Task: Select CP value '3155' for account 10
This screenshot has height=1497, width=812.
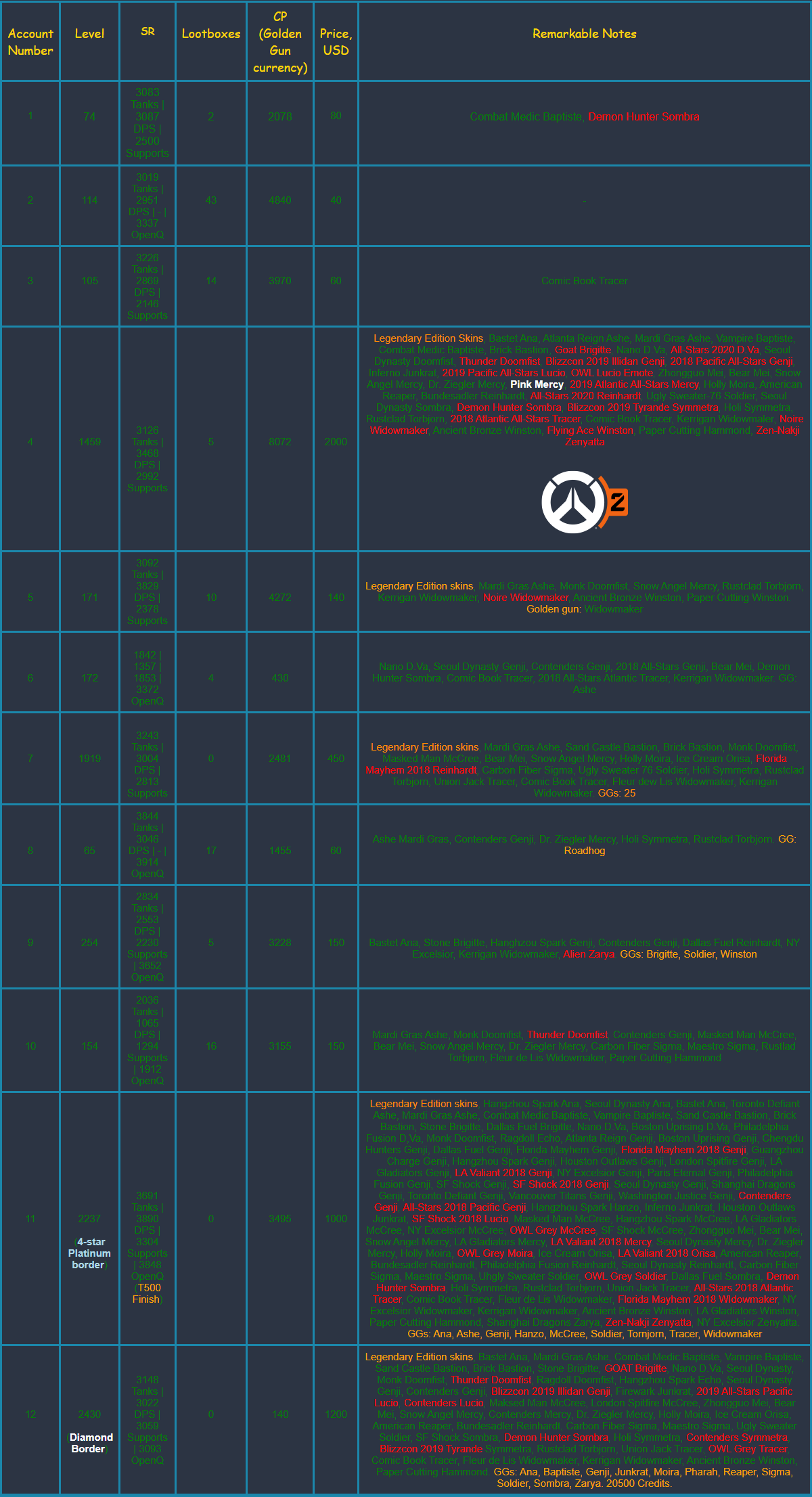Action: [280, 1046]
